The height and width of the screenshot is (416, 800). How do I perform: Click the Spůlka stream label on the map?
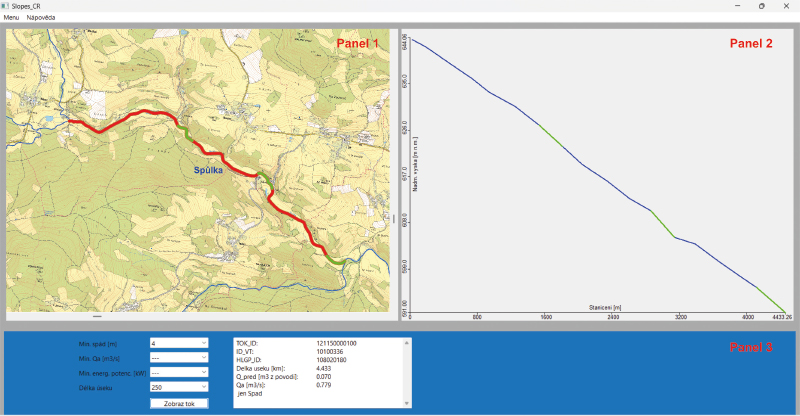click(x=211, y=171)
